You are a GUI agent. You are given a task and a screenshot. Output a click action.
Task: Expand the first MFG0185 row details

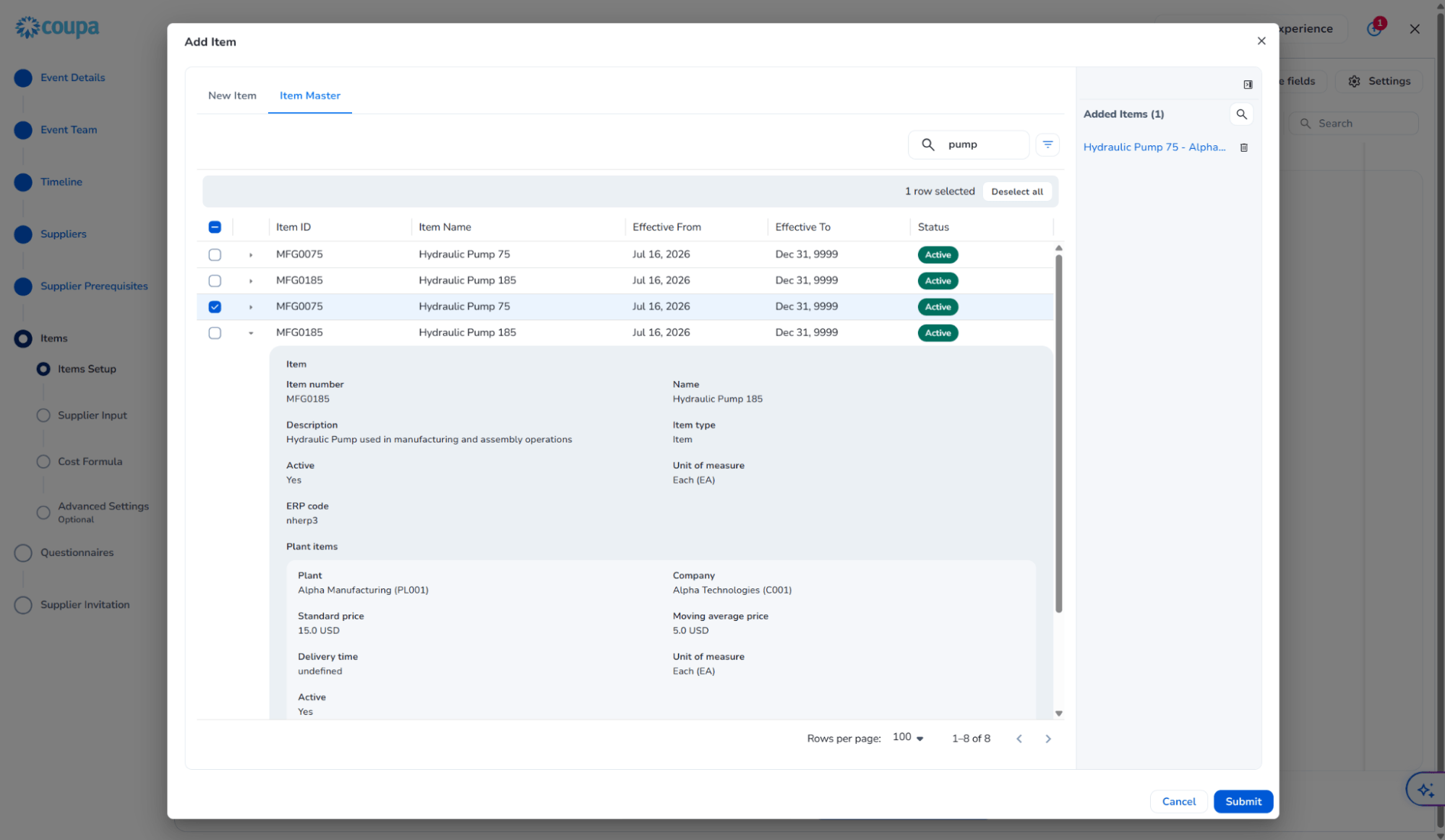pyautogui.click(x=251, y=281)
